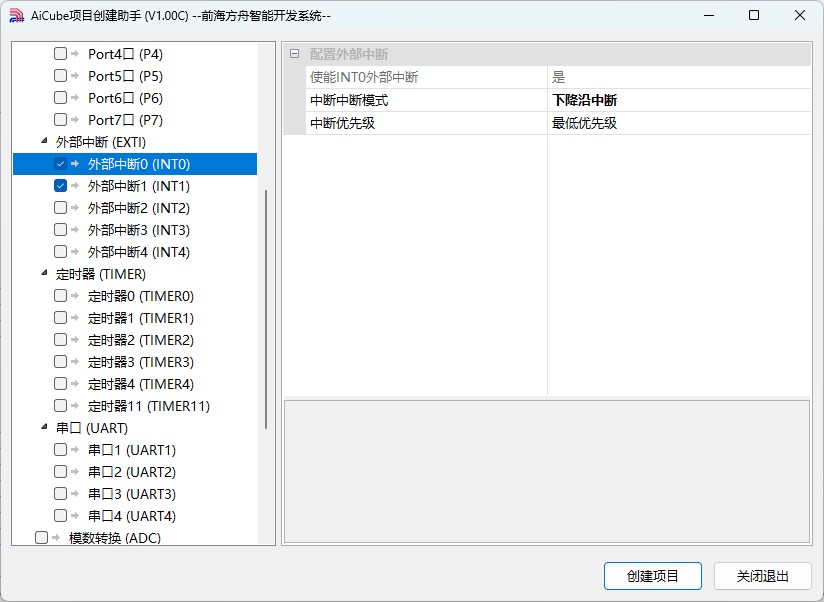Click the 关闭退出 button
This screenshot has width=824, height=602.
pyautogui.click(x=763, y=576)
